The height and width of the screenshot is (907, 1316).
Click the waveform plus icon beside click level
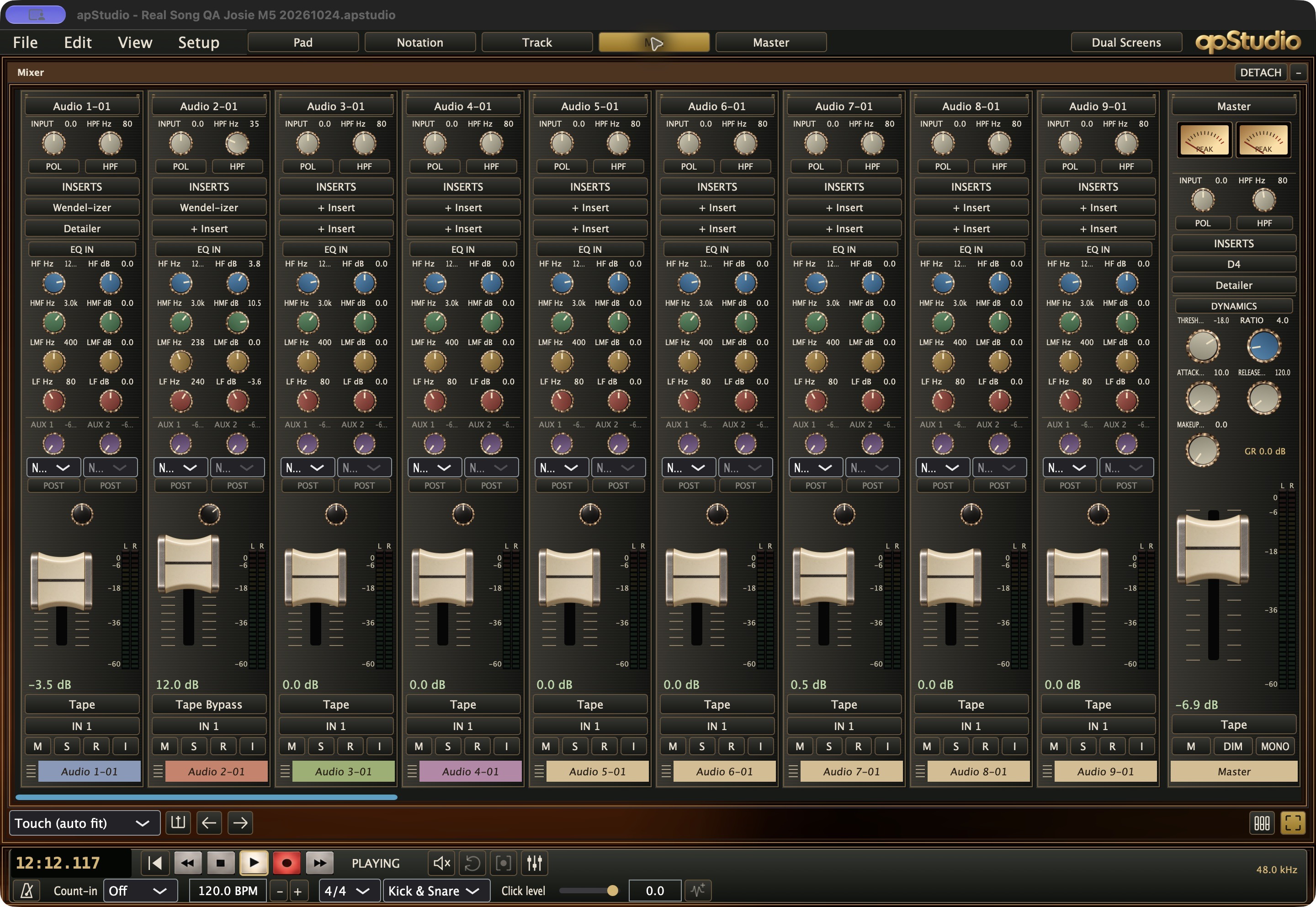coord(698,891)
